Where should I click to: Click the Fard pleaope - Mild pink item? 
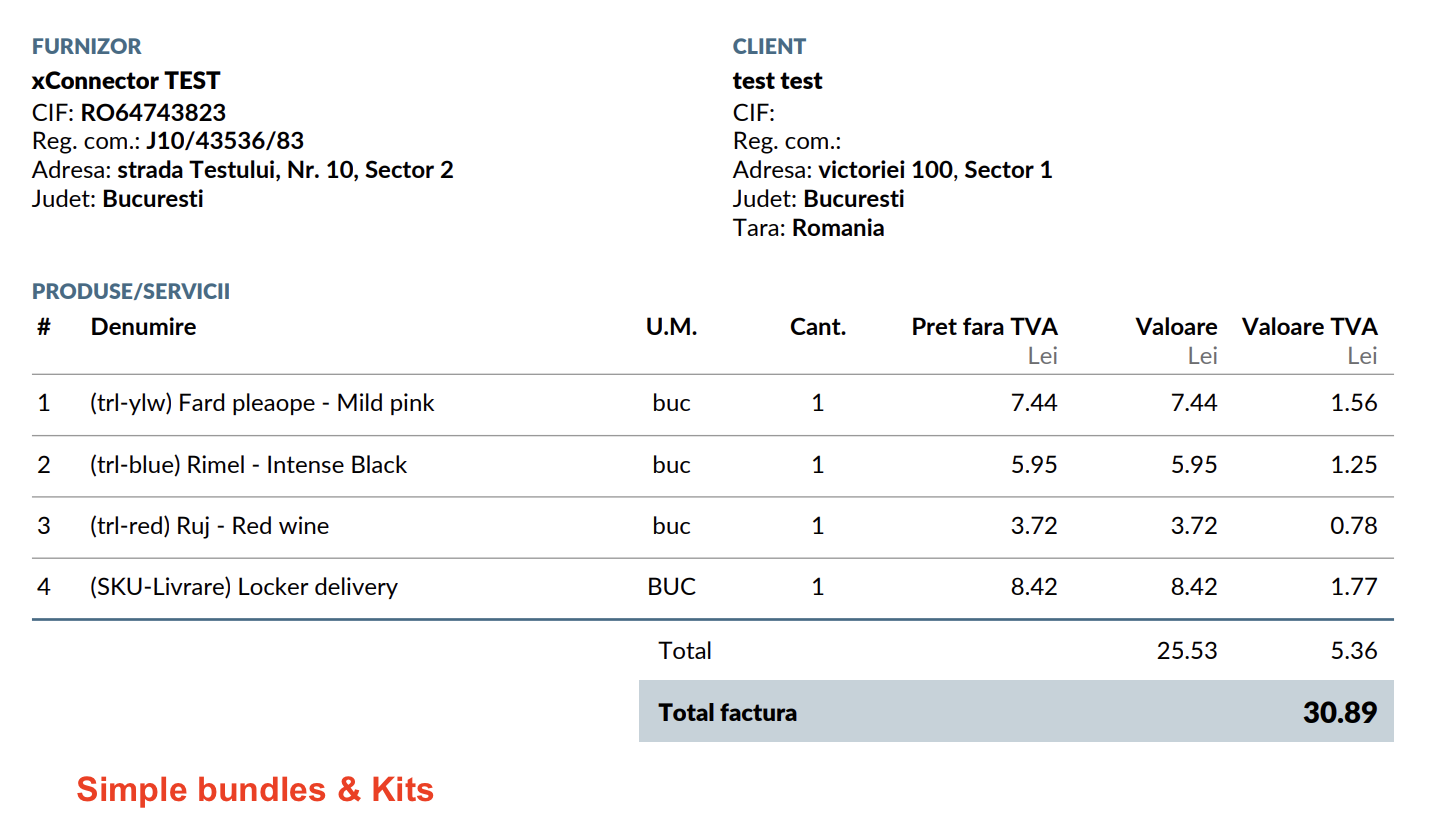click(262, 403)
